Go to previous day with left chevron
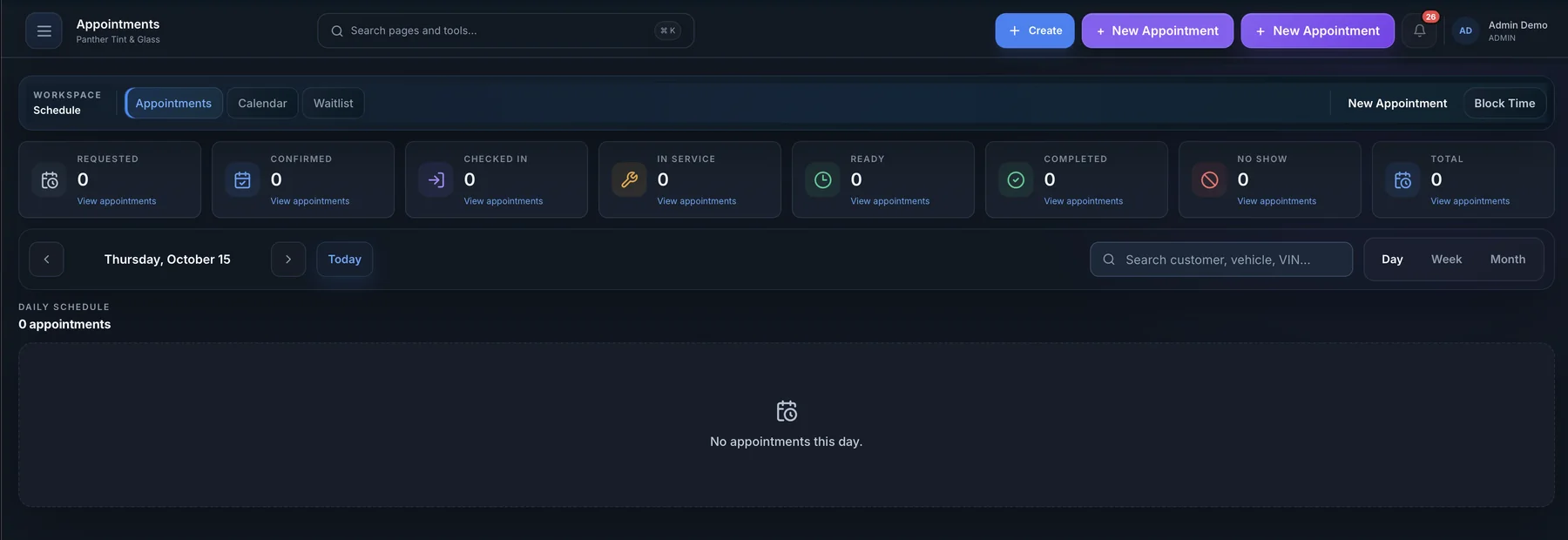The image size is (1568, 540). pos(46,260)
